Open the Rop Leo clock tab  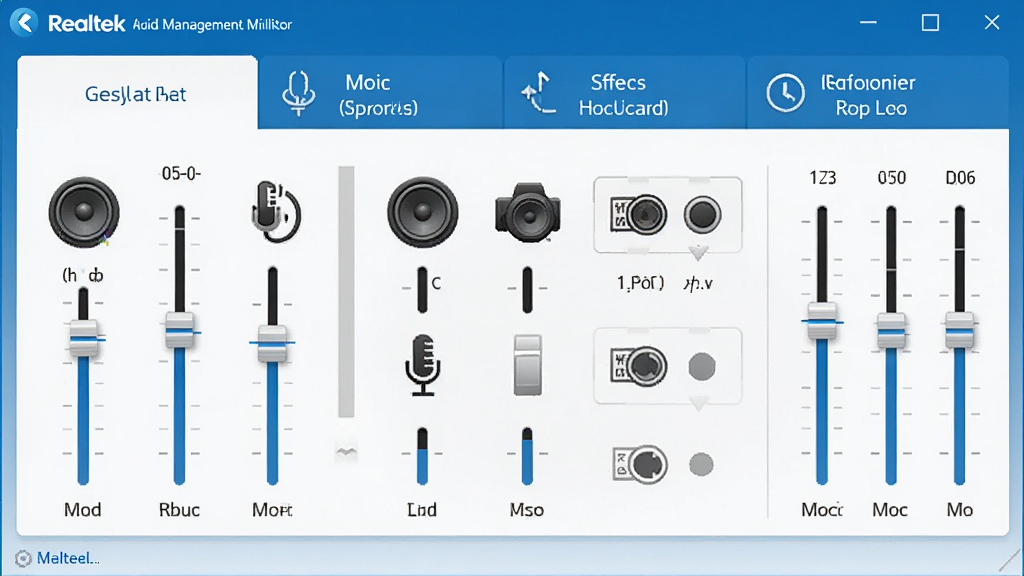(x=877, y=93)
